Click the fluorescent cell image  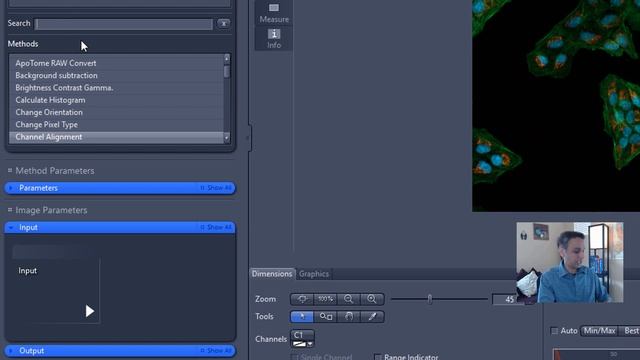point(556,106)
